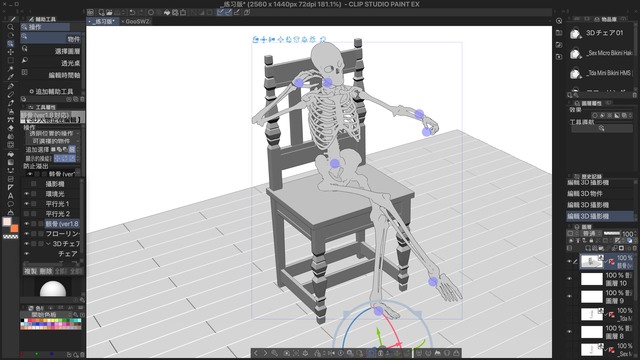Hide 圖層 10 layer eye icon

(x=569, y=279)
